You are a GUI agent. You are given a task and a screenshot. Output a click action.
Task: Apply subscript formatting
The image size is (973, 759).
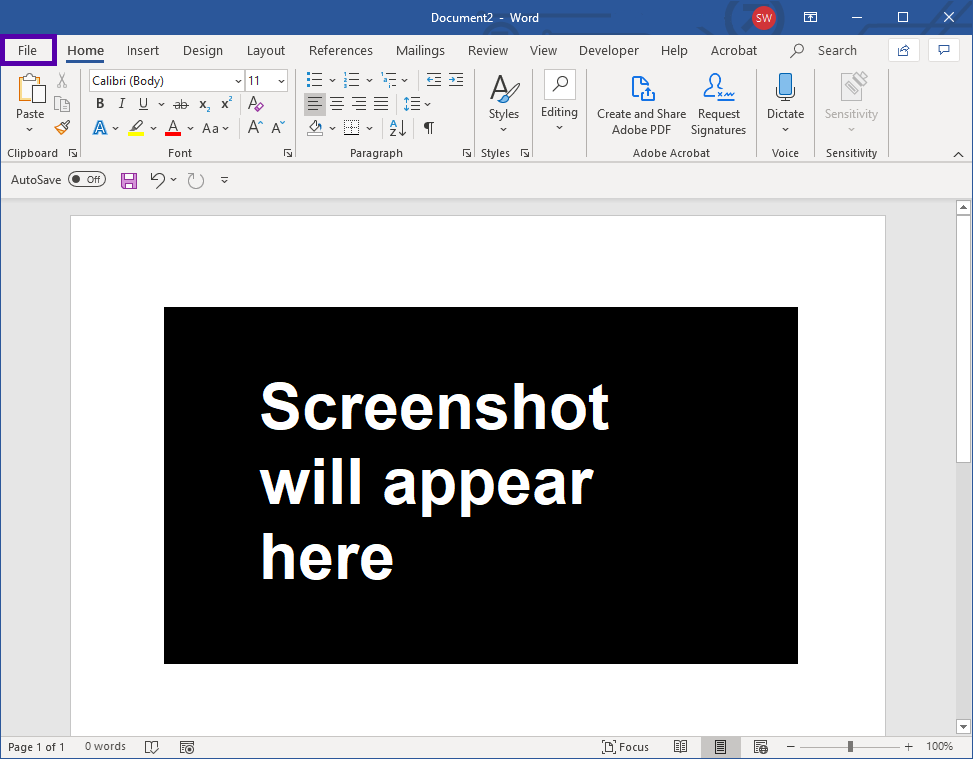click(x=205, y=104)
